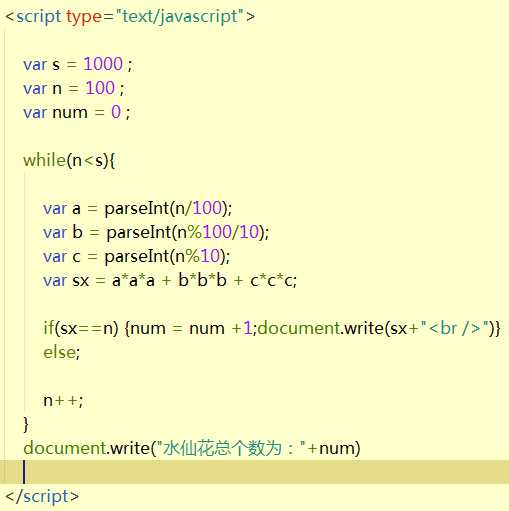Click the 'var c = parseInt(n%10);' line
This screenshot has height=511, width=509.
[x=136, y=256]
